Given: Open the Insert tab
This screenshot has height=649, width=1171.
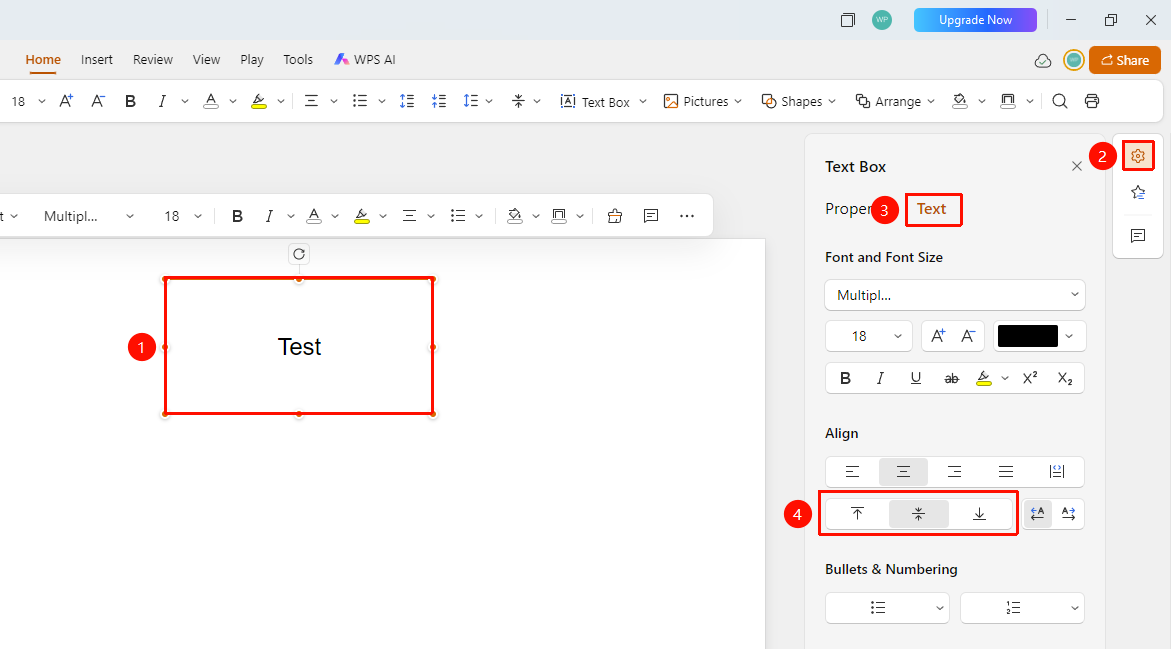Looking at the screenshot, I should [97, 60].
